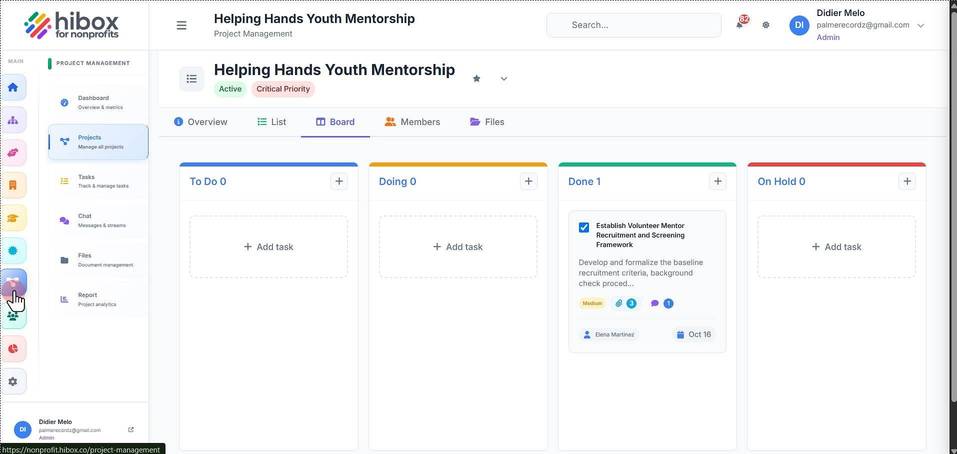
Task: Expand the project title dropdown chevron
Action: pyautogui.click(x=504, y=79)
